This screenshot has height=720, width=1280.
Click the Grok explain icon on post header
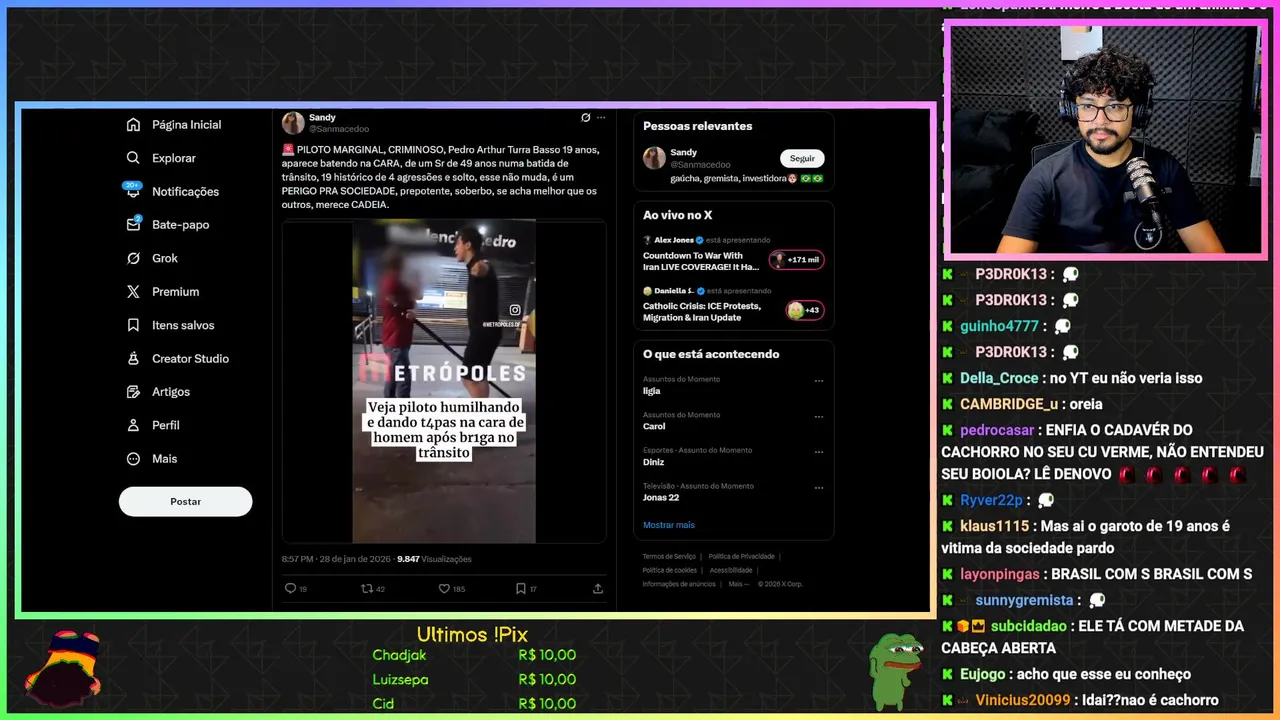[x=586, y=117]
